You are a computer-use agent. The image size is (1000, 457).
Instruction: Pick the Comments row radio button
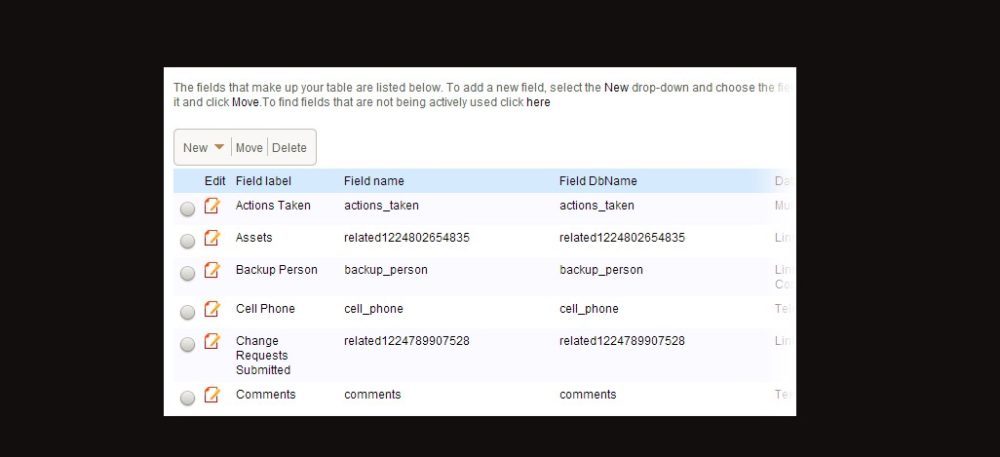click(x=188, y=399)
